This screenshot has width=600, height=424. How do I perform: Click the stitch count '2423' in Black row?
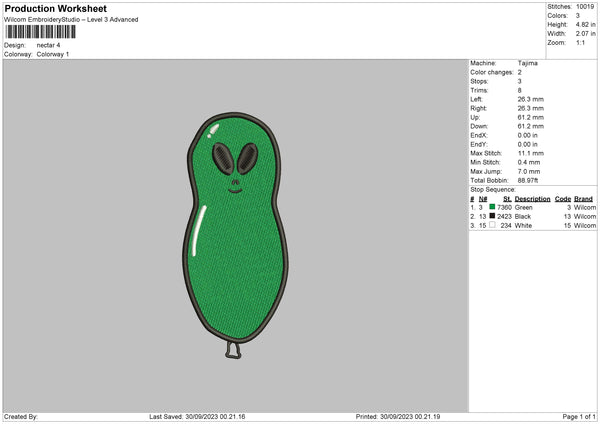pos(504,217)
